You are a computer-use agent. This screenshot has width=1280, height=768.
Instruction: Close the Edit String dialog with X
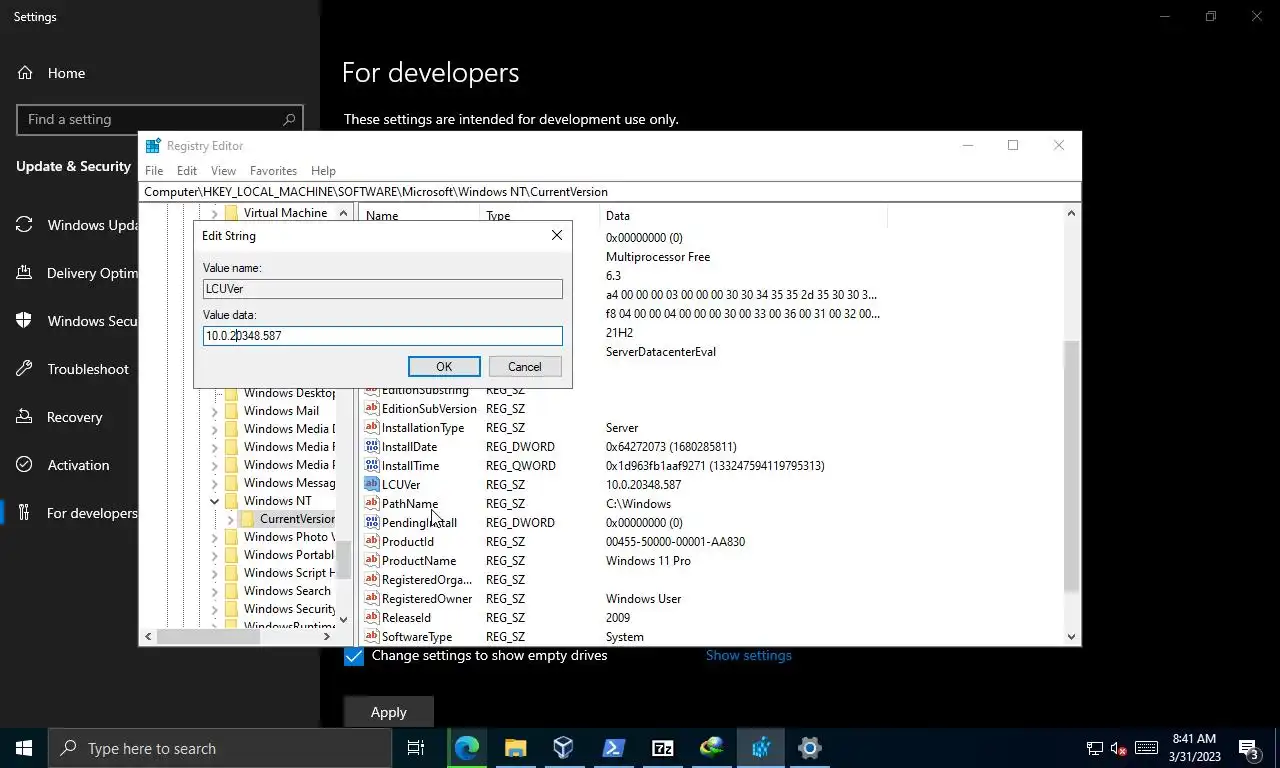pyautogui.click(x=557, y=235)
